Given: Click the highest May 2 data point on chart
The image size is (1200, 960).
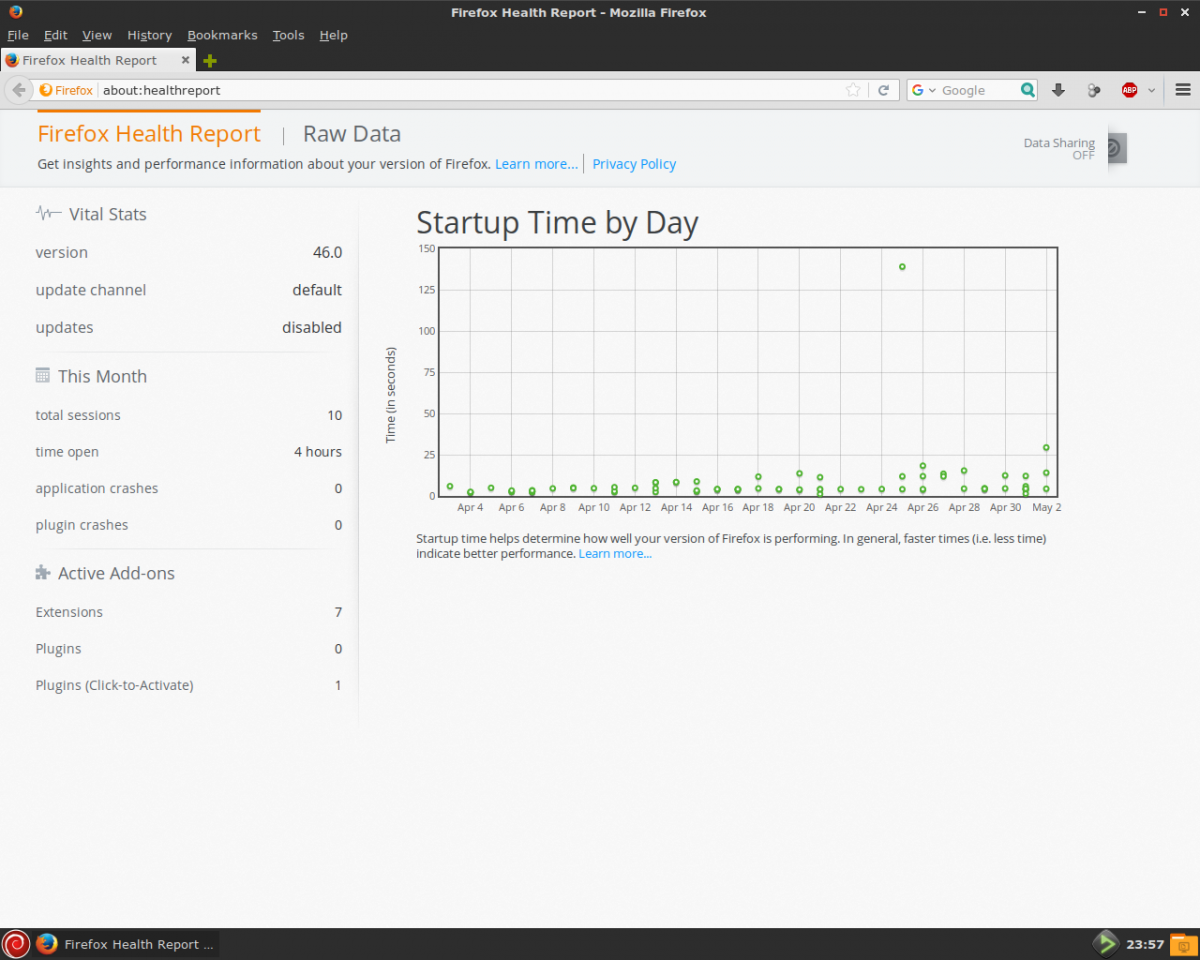Looking at the screenshot, I should (1046, 448).
